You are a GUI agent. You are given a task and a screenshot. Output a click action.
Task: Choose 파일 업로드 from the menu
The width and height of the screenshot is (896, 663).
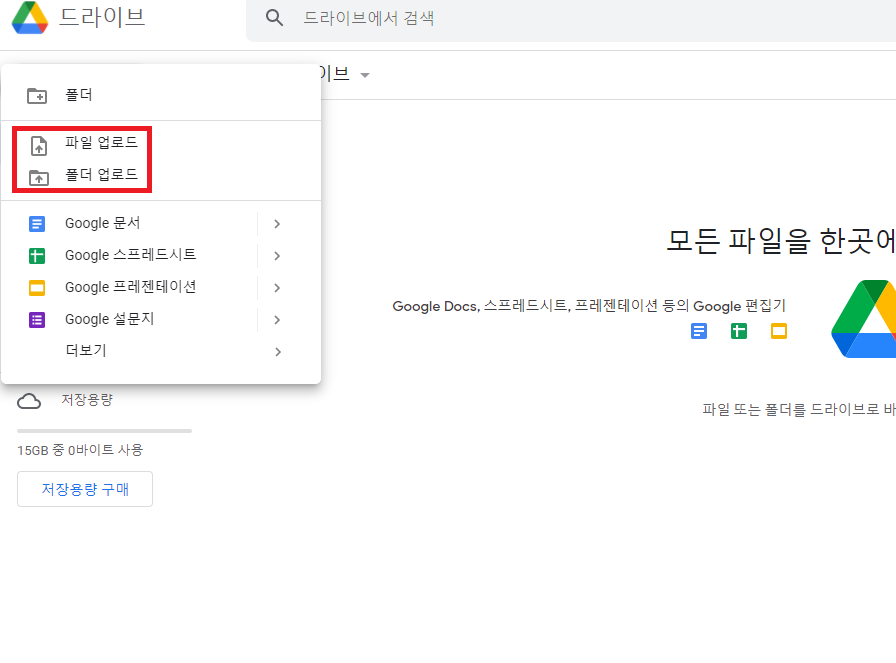coord(101,142)
